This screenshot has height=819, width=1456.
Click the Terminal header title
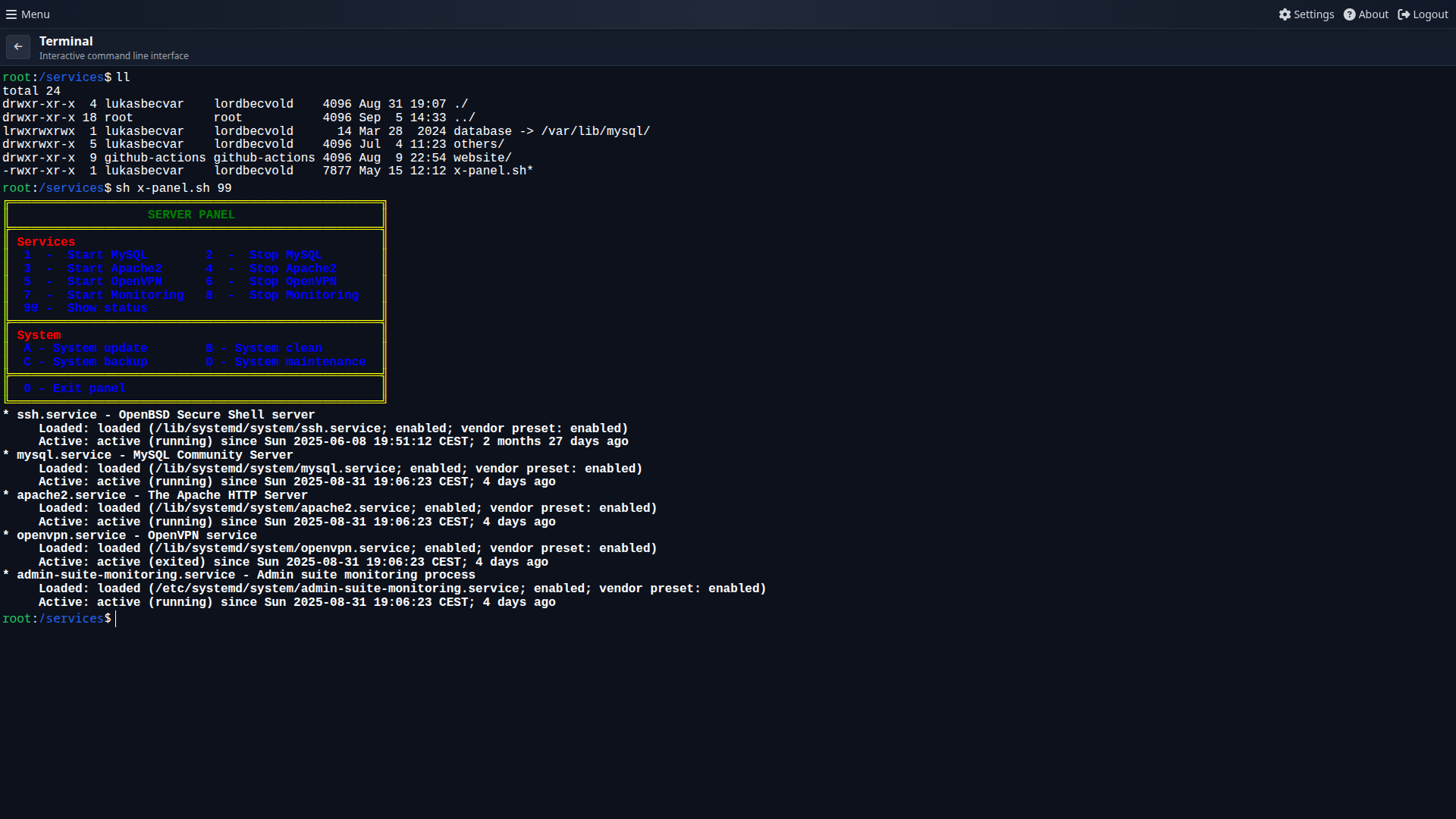[x=66, y=41]
